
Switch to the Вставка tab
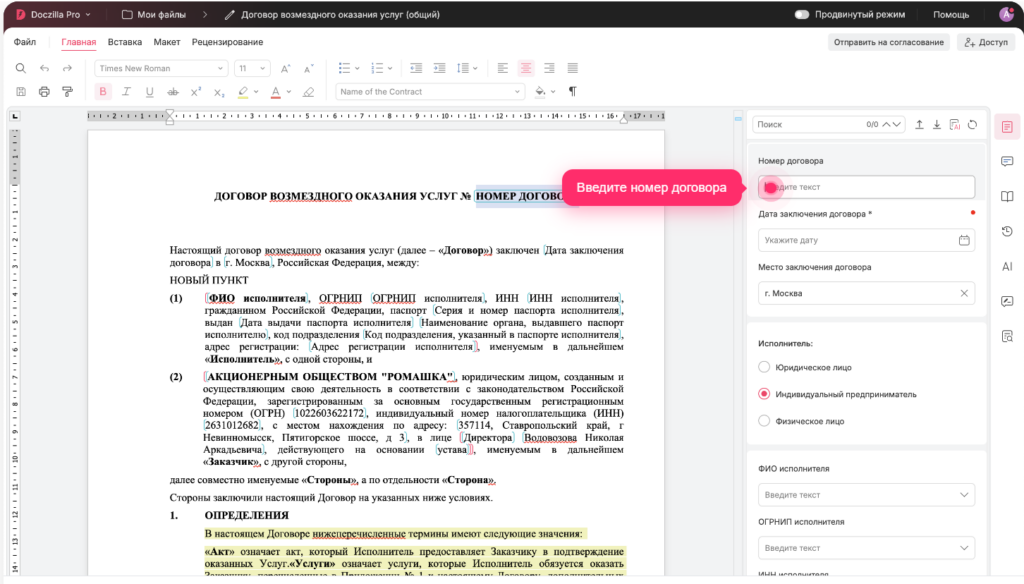coord(125,42)
